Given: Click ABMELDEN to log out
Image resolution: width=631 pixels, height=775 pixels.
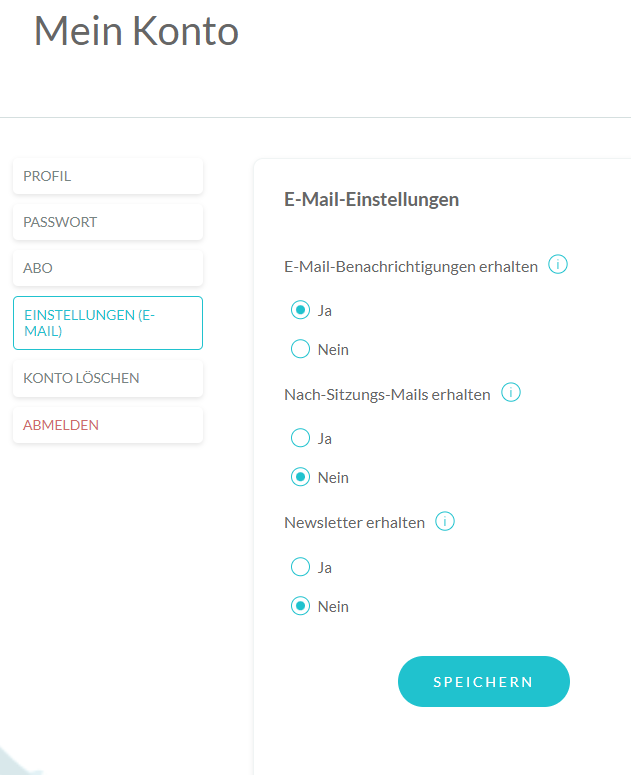Looking at the screenshot, I should pyautogui.click(x=108, y=425).
